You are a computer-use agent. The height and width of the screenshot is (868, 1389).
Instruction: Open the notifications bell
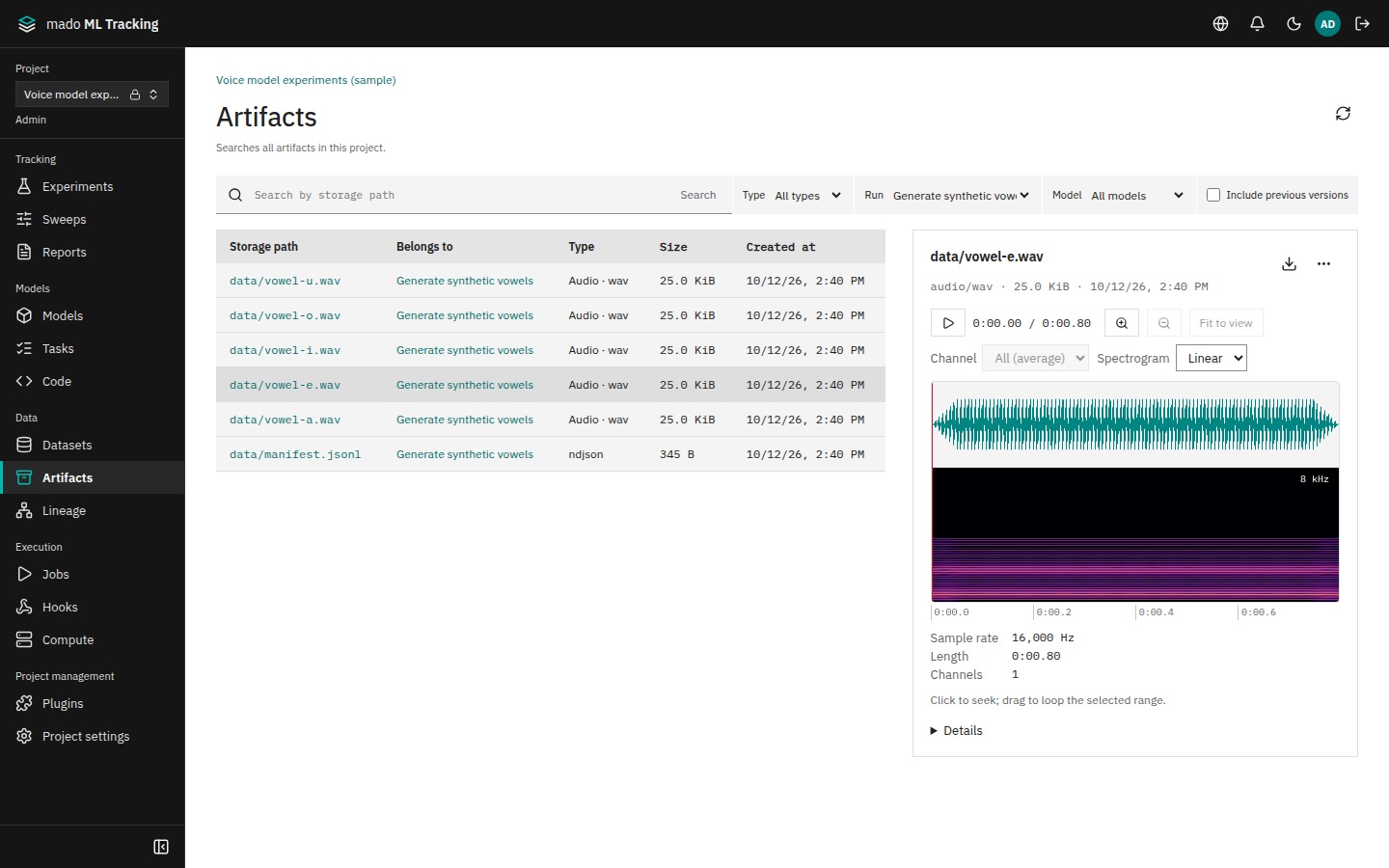(x=1257, y=24)
